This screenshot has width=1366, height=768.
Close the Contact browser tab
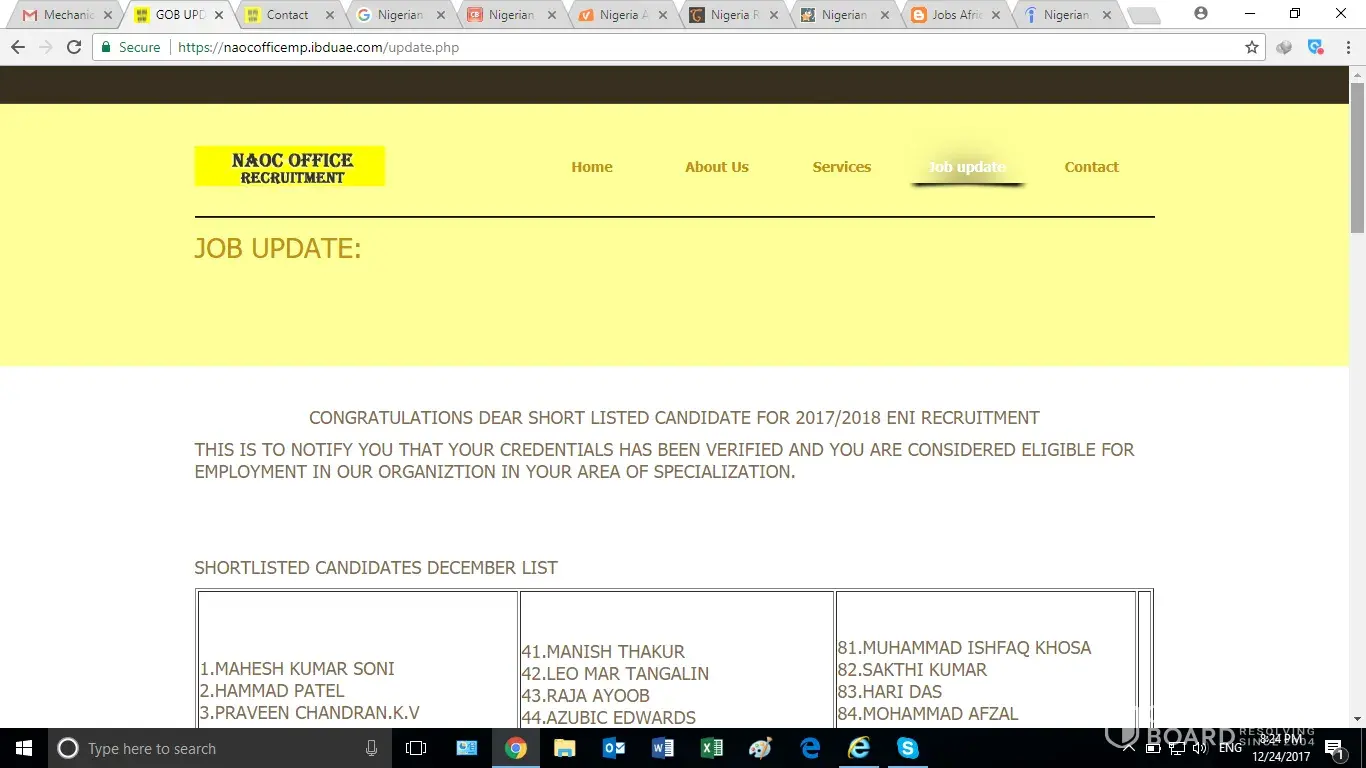[330, 15]
